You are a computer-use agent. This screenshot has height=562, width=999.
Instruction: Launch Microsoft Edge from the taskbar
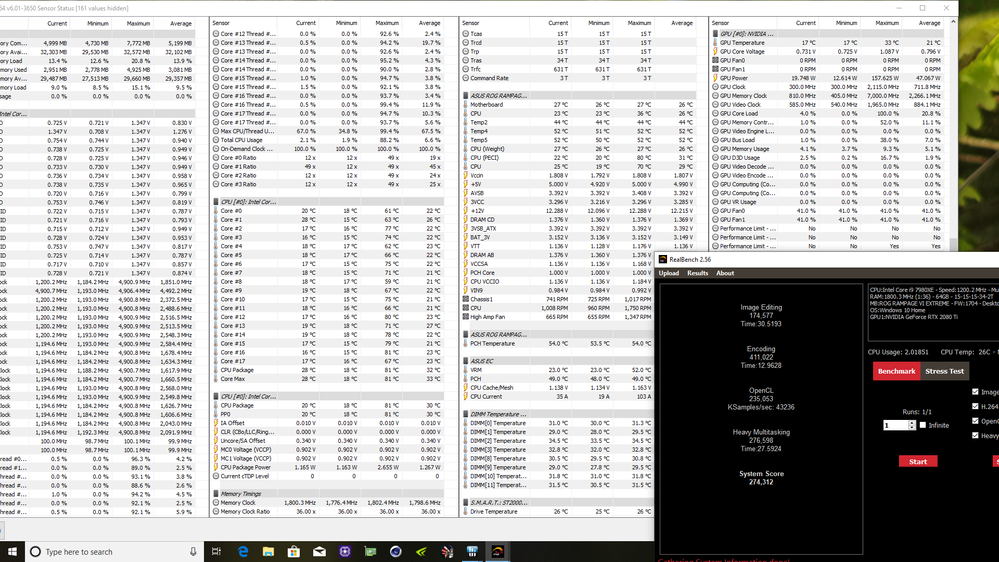pos(243,552)
